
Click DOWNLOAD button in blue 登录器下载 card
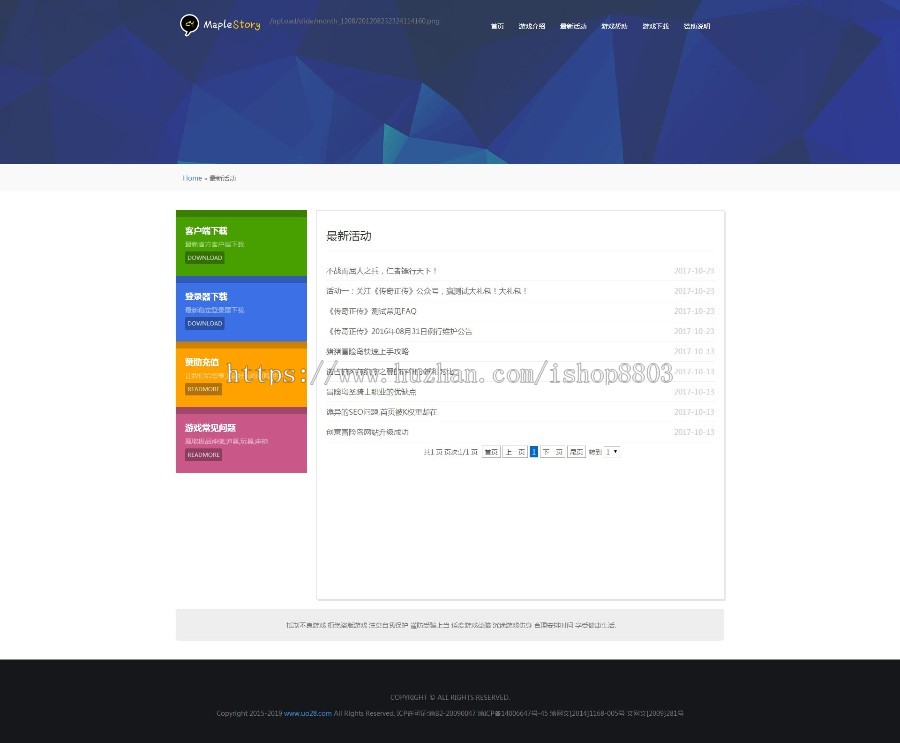click(x=205, y=323)
